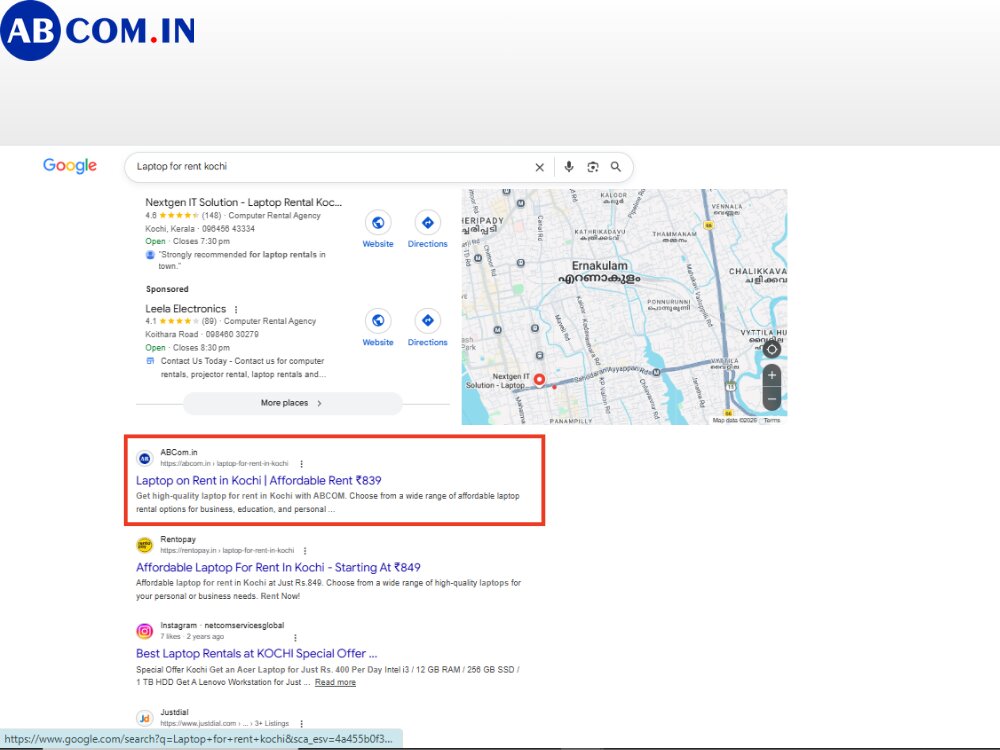The height and width of the screenshot is (750, 1000).
Task: Get Directions icon for Leela Electronics
Action: [x=428, y=321]
